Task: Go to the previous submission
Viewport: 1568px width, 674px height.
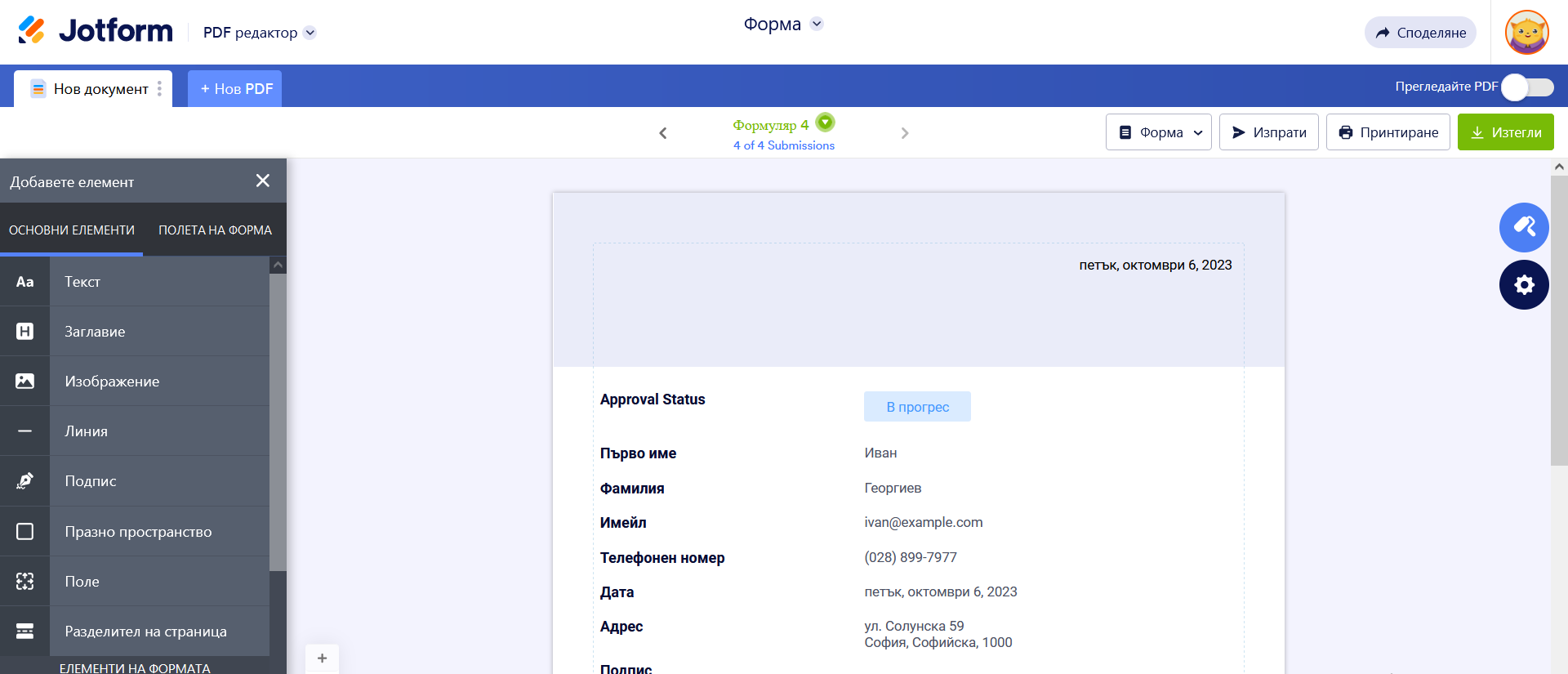Action: [663, 133]
